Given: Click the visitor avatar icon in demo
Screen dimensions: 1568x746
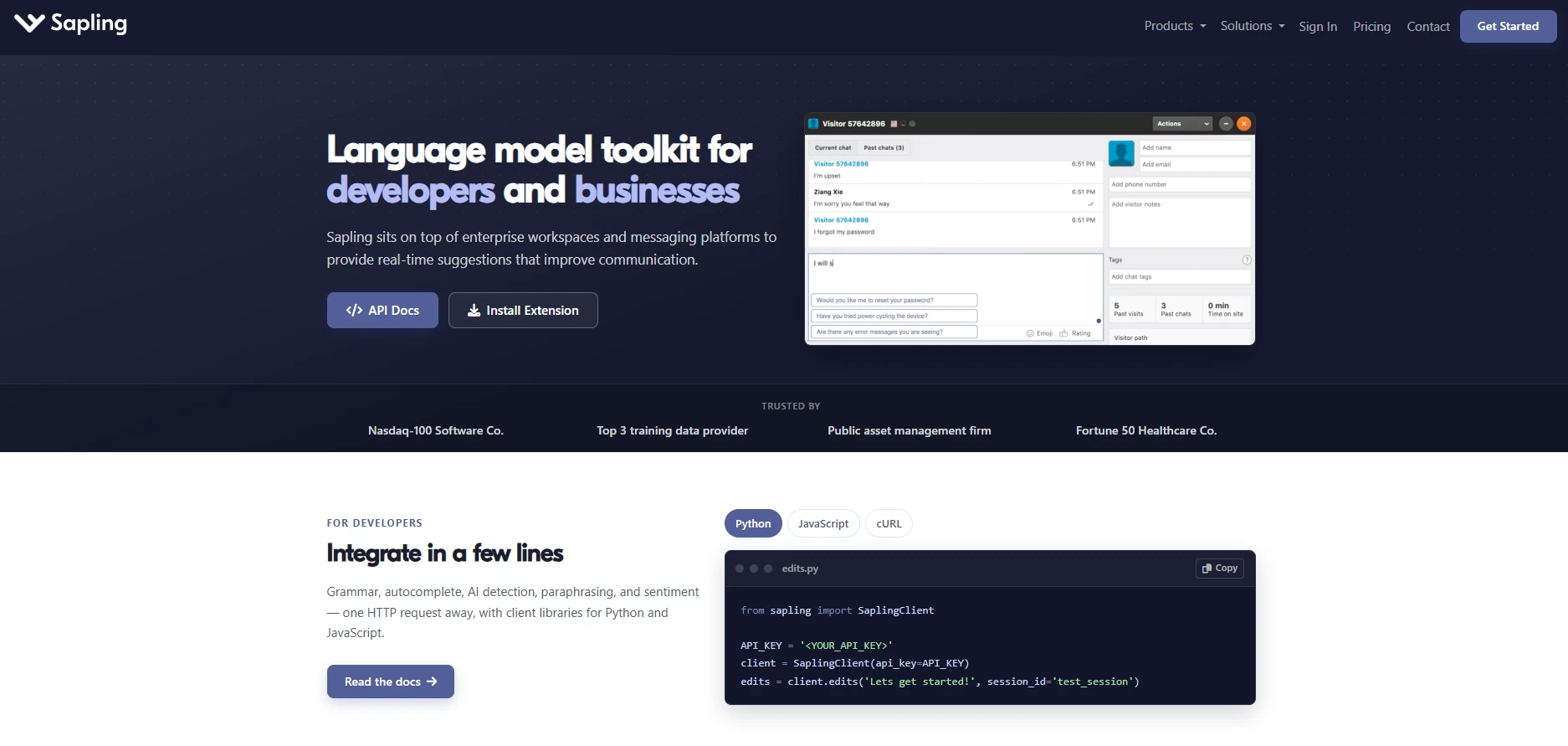Looking at the screenshot, I should pos(1121,154).
